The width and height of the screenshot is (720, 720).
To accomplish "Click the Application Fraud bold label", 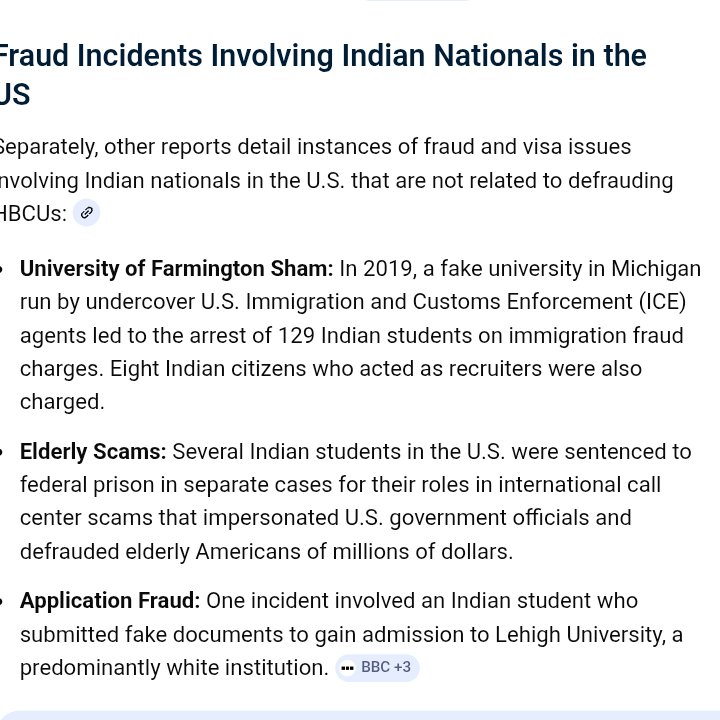I will [110, 601].
